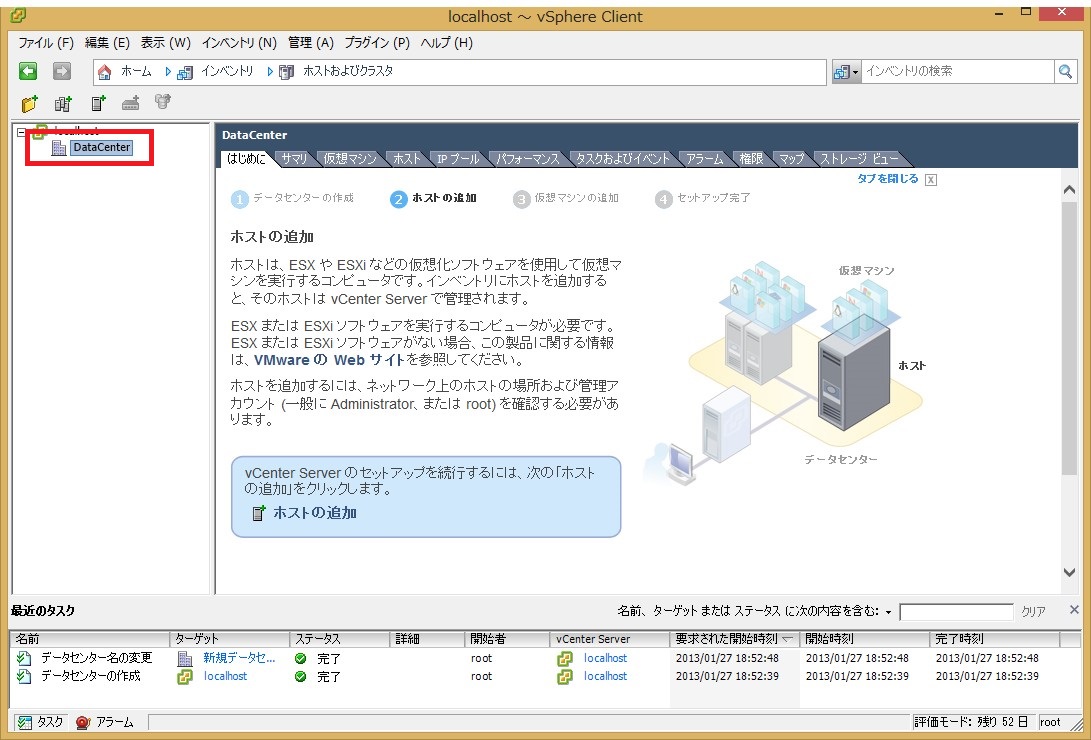Open the 表示 (W) menu
Image resolution: width=1091 pixels, height=740 pixels.
(166, 42)
